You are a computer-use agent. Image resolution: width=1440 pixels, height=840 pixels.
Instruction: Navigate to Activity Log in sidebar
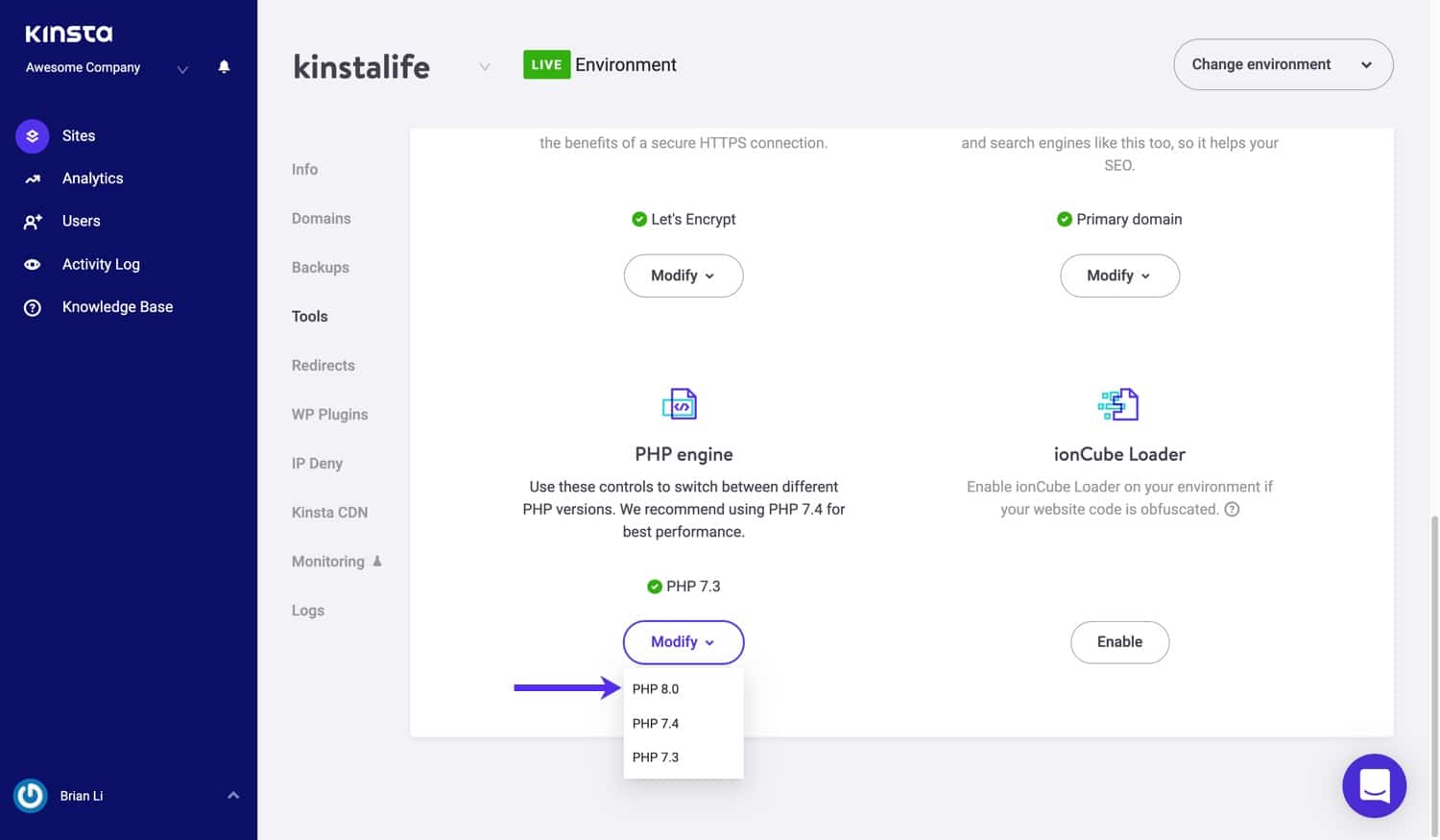coord(101,264)
